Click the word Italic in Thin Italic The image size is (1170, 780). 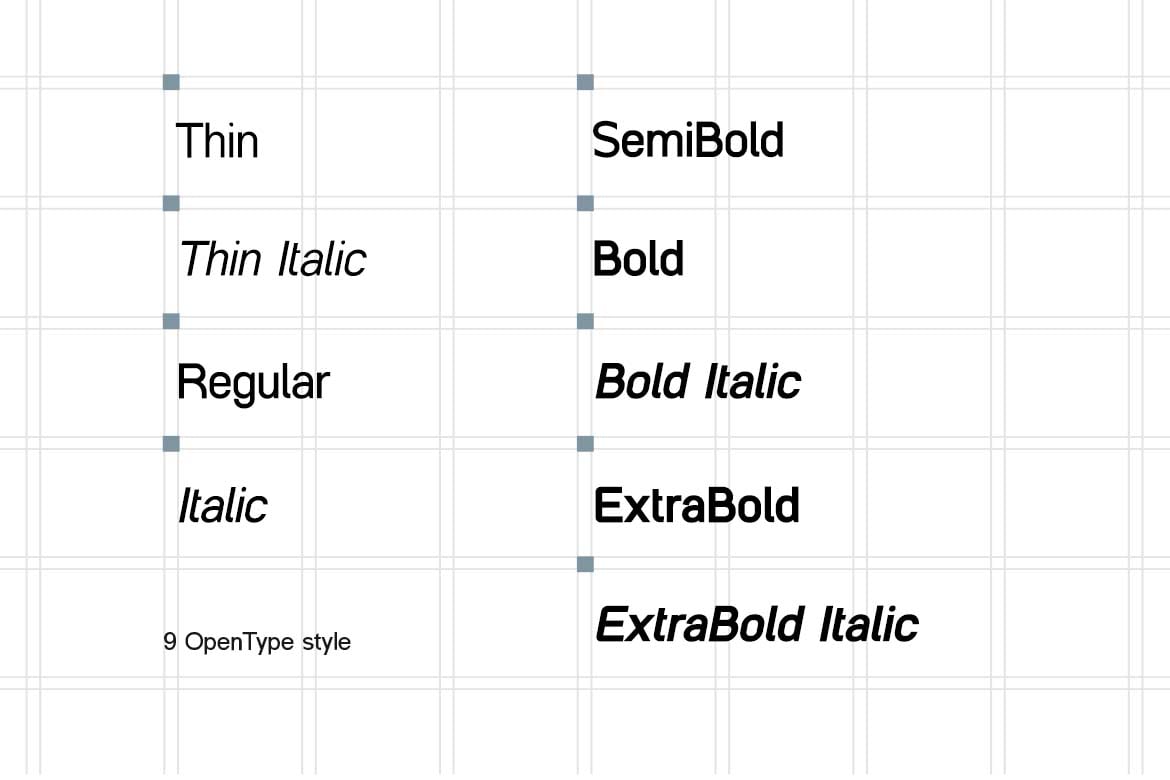[x=322, y=259]
